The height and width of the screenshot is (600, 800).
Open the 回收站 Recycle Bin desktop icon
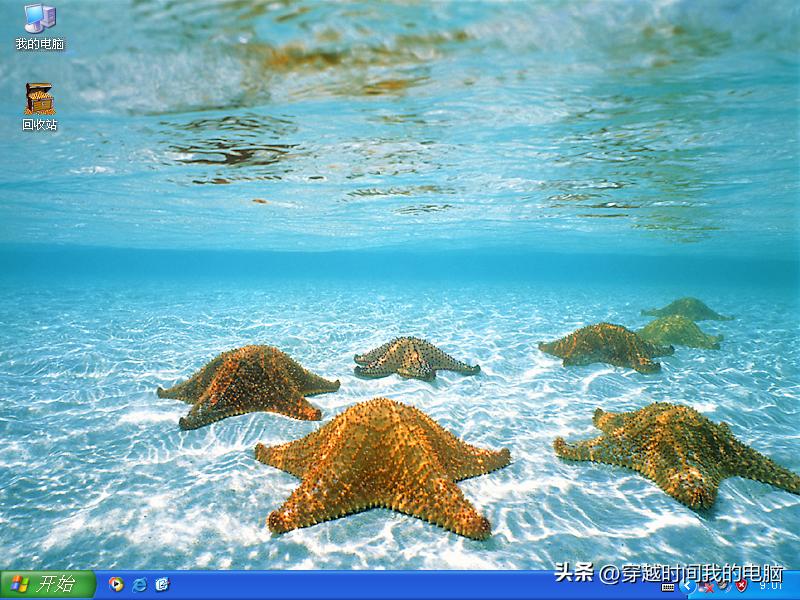[38, 98]
